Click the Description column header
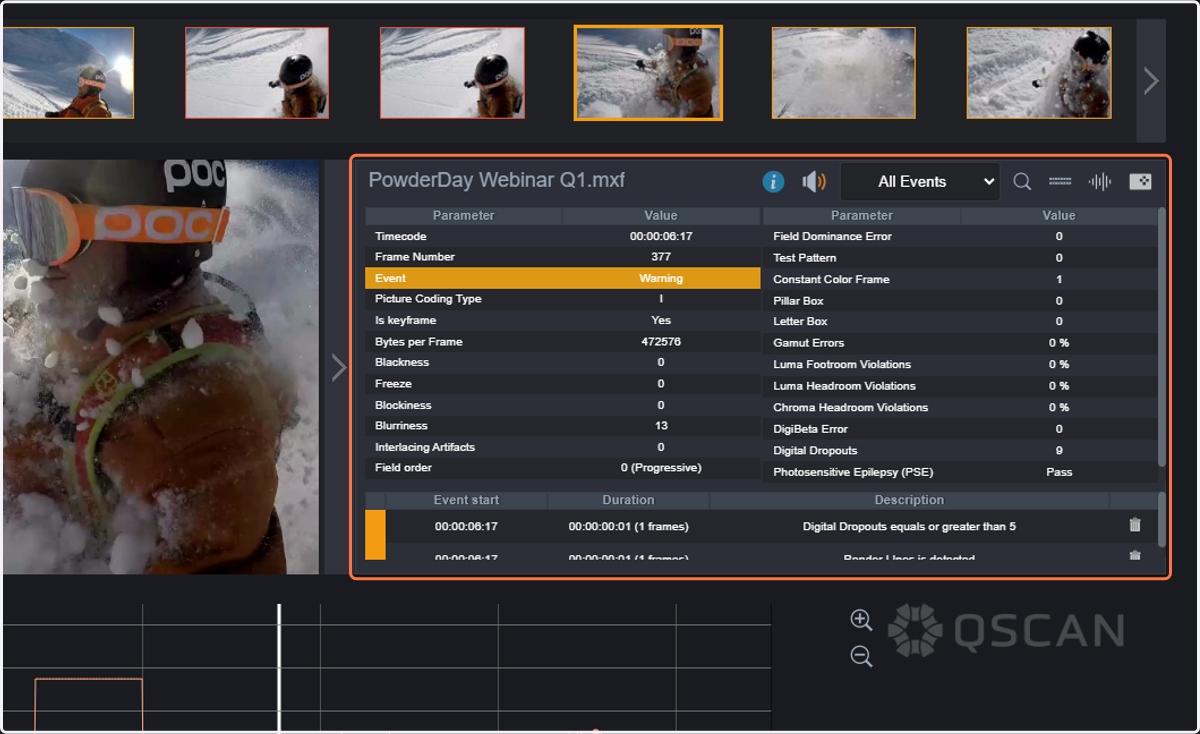 [909, 500]
